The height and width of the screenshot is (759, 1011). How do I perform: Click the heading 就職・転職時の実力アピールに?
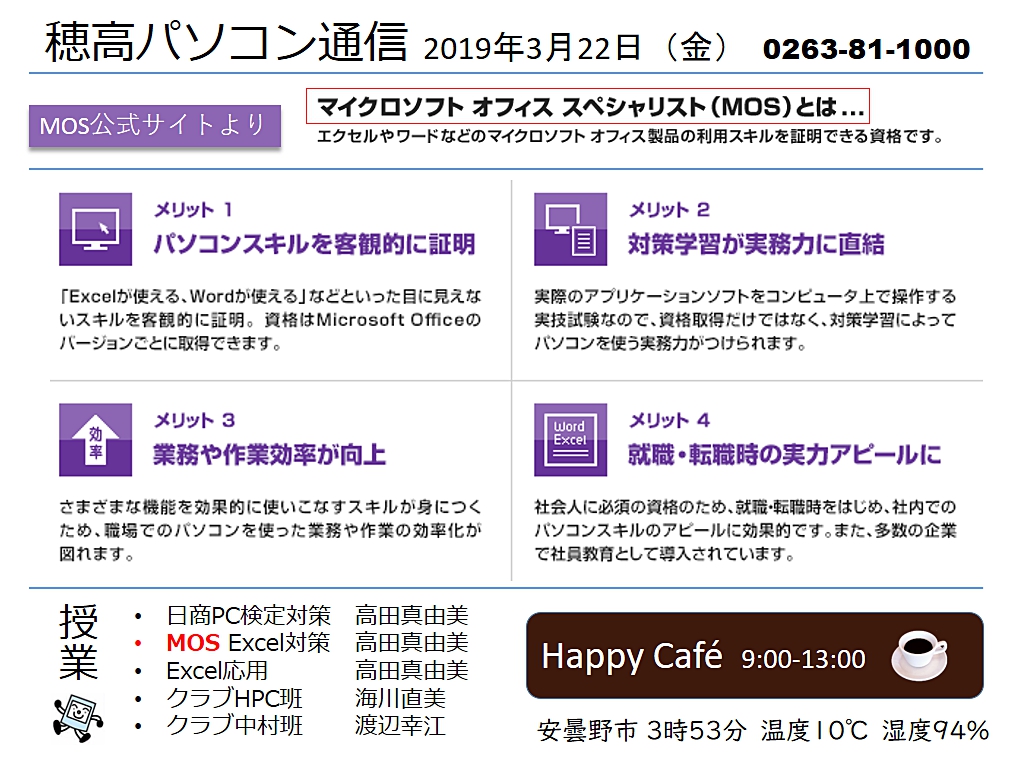(x=784, y=455)
